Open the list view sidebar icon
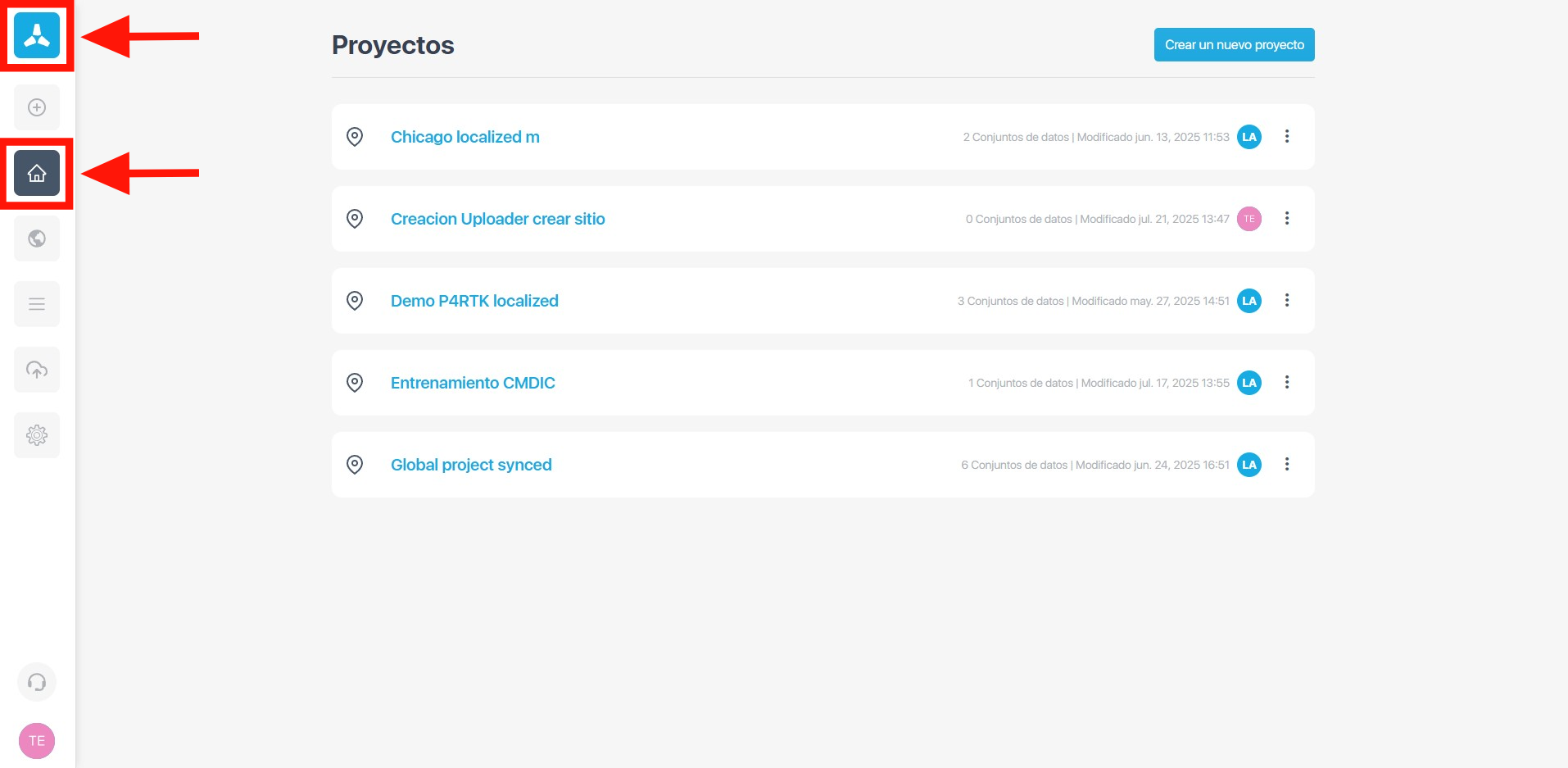This screenshot has height=768, width=1568. click(36, 304)
